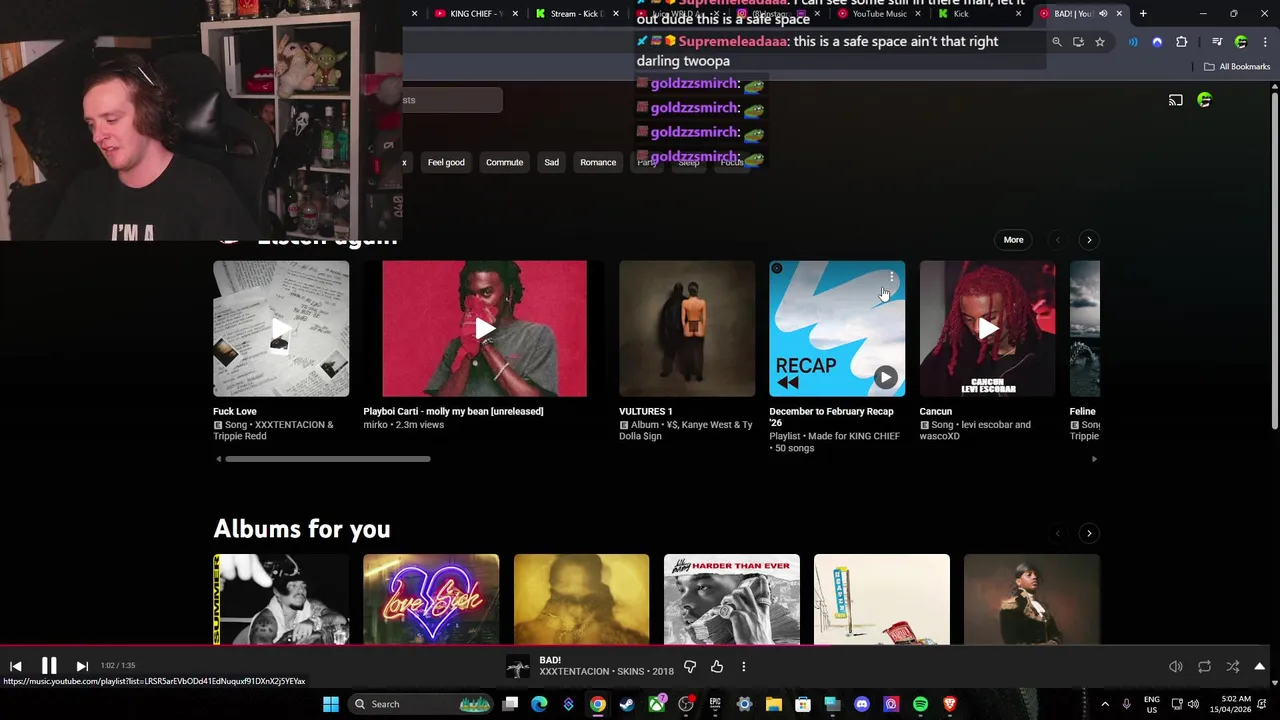Open Steam from the taskbar
This screenshot has height=720, width=1280.
[627, 704]
